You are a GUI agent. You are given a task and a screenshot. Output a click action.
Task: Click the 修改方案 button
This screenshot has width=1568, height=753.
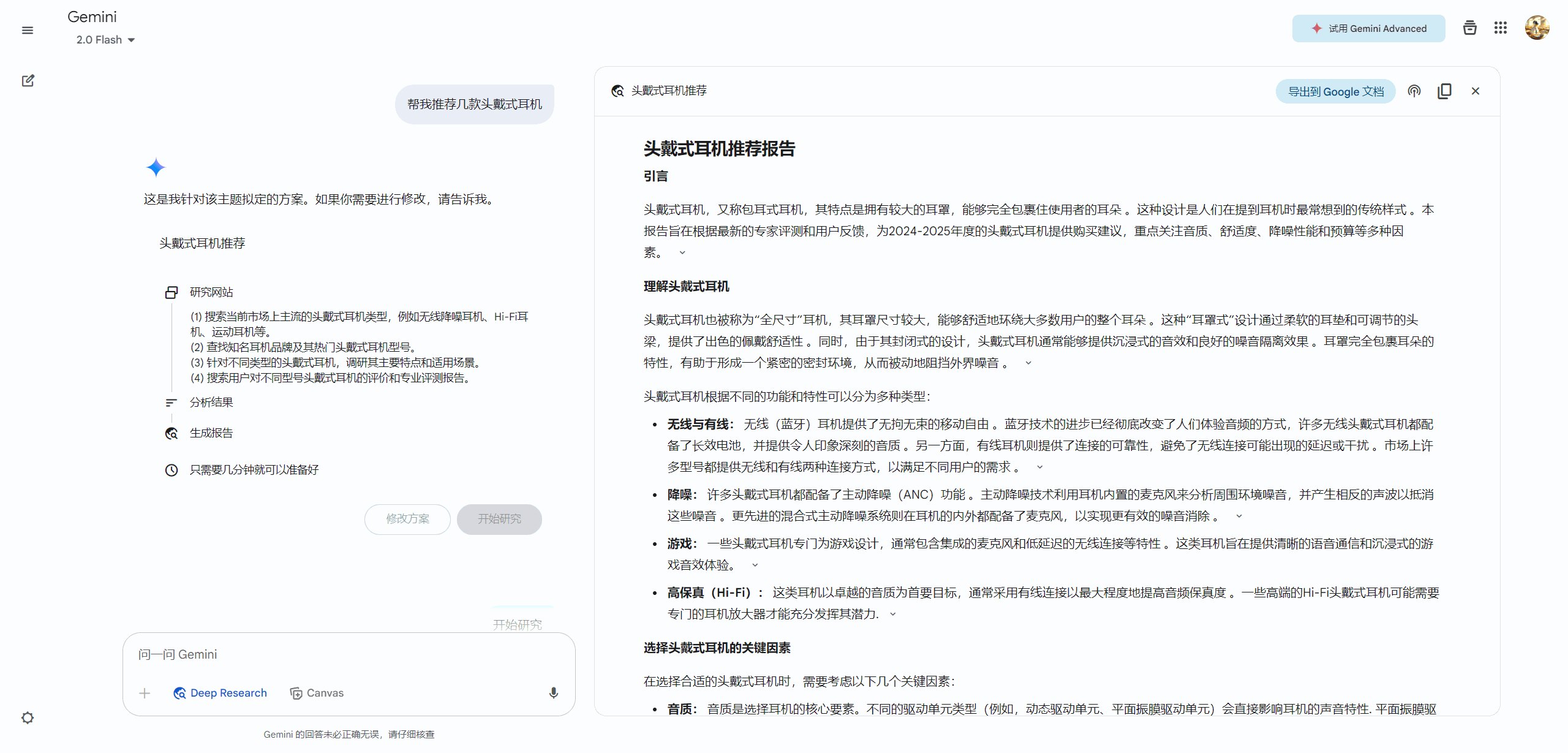[x=407, y=519]
